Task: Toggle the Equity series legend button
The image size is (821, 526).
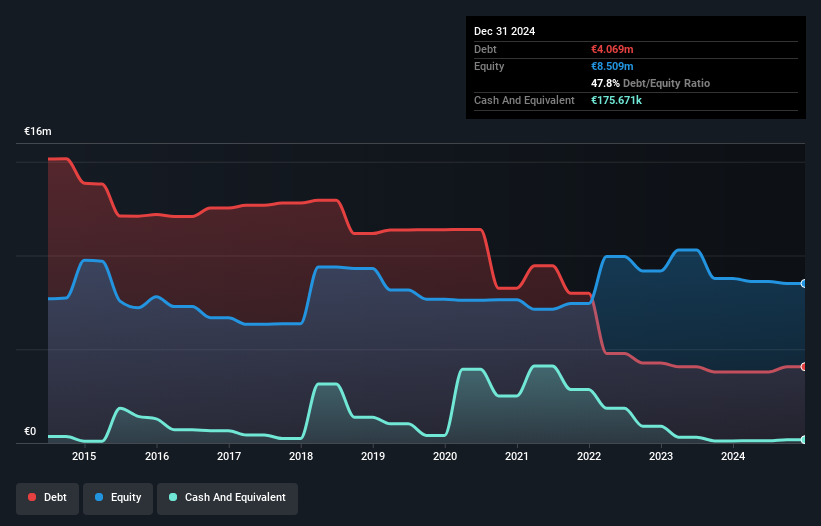Action: click(x=118, y=498)
